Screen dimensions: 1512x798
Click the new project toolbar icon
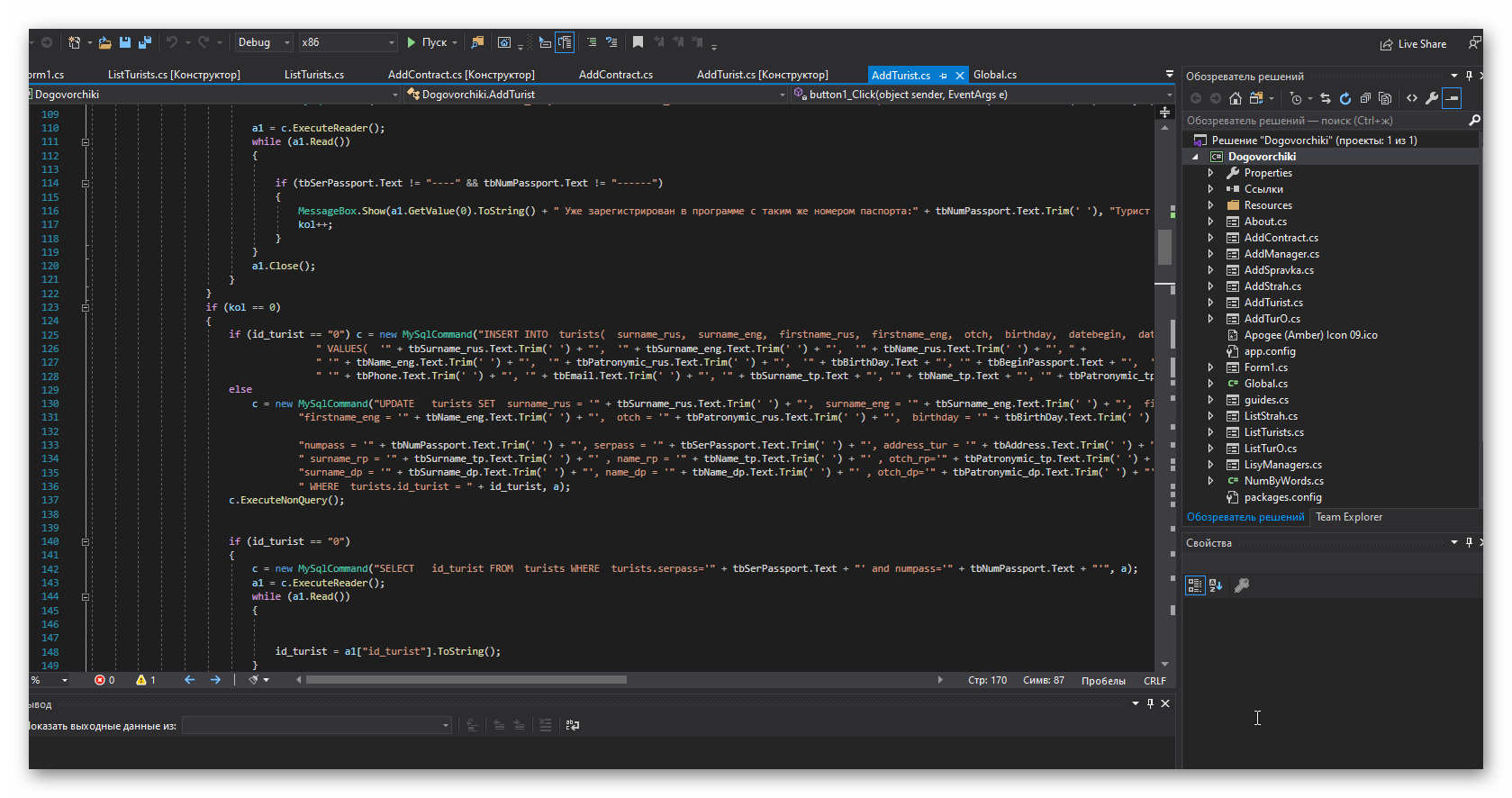click(75, 42)
